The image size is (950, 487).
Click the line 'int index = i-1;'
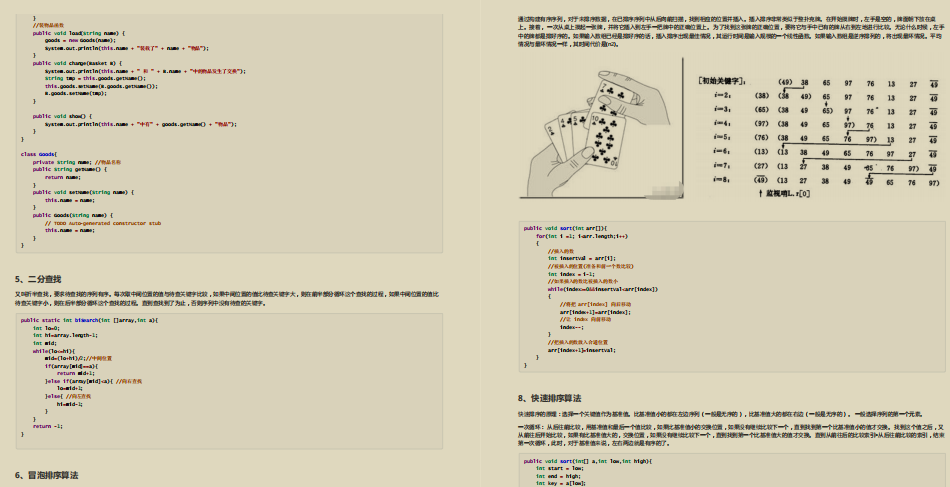571,274
